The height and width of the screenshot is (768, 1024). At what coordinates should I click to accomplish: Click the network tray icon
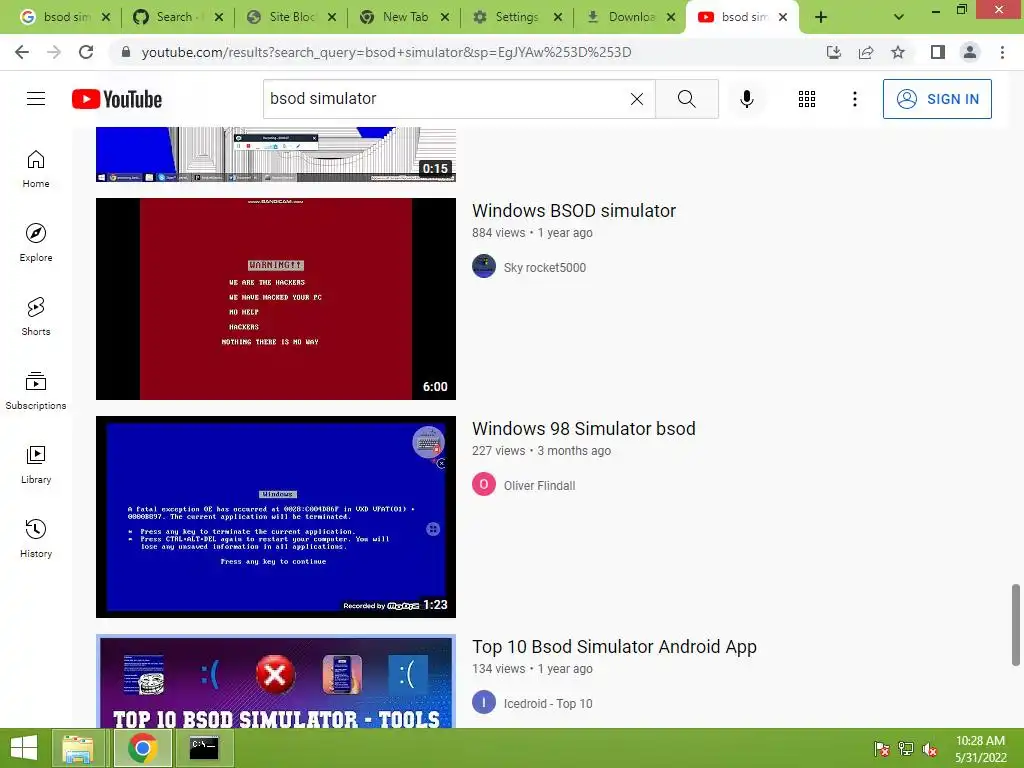click(906, 749)
